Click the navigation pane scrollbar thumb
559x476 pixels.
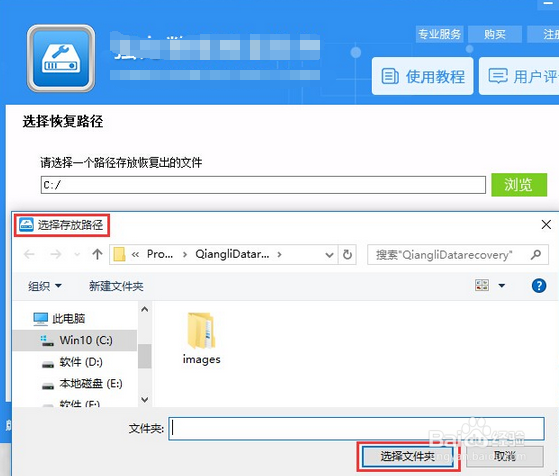(x=144, y=356)
